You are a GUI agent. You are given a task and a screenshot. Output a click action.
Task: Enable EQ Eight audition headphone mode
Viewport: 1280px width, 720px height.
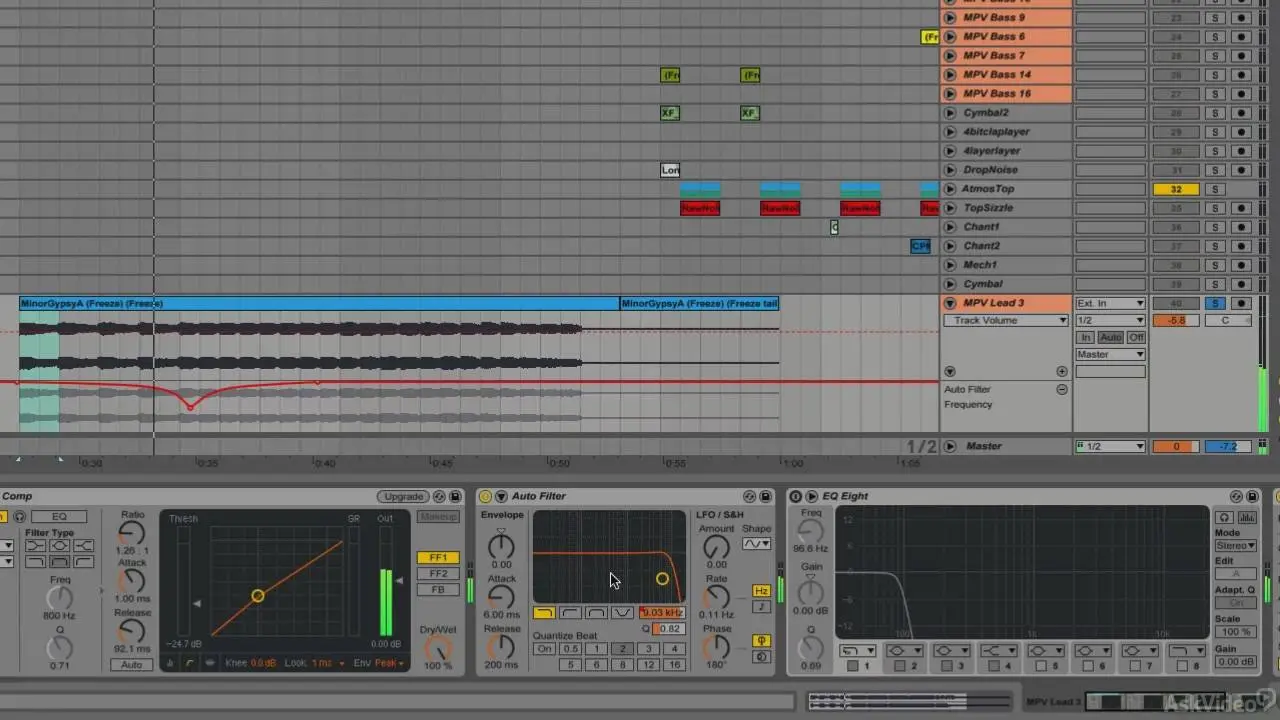[1223, 517]
